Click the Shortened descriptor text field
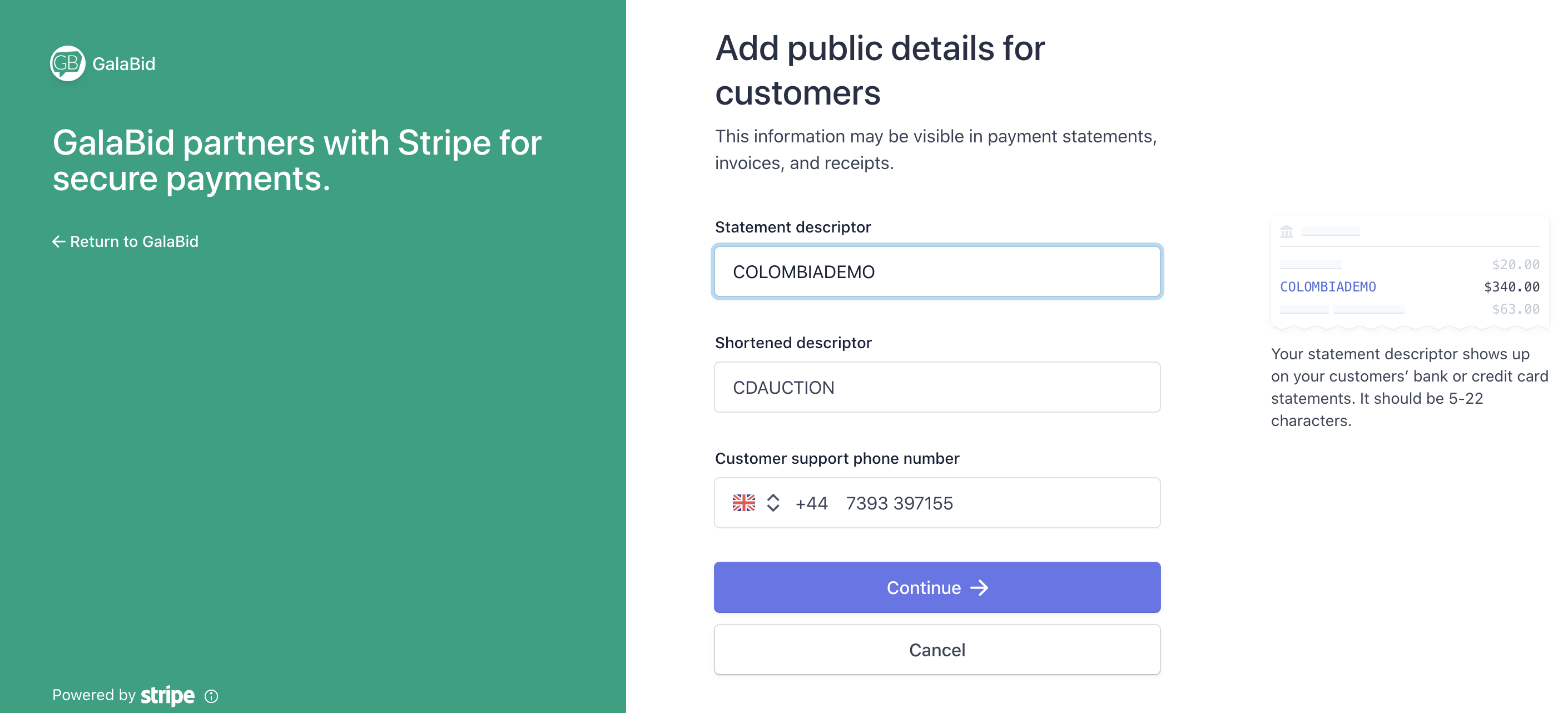Screen dimensions: 1568x713 pos(936,387)
